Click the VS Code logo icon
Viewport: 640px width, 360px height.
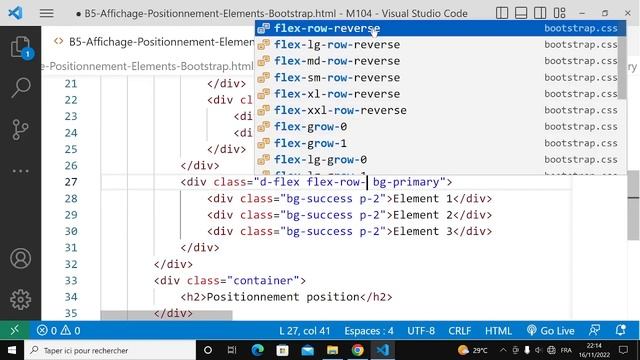16,13
